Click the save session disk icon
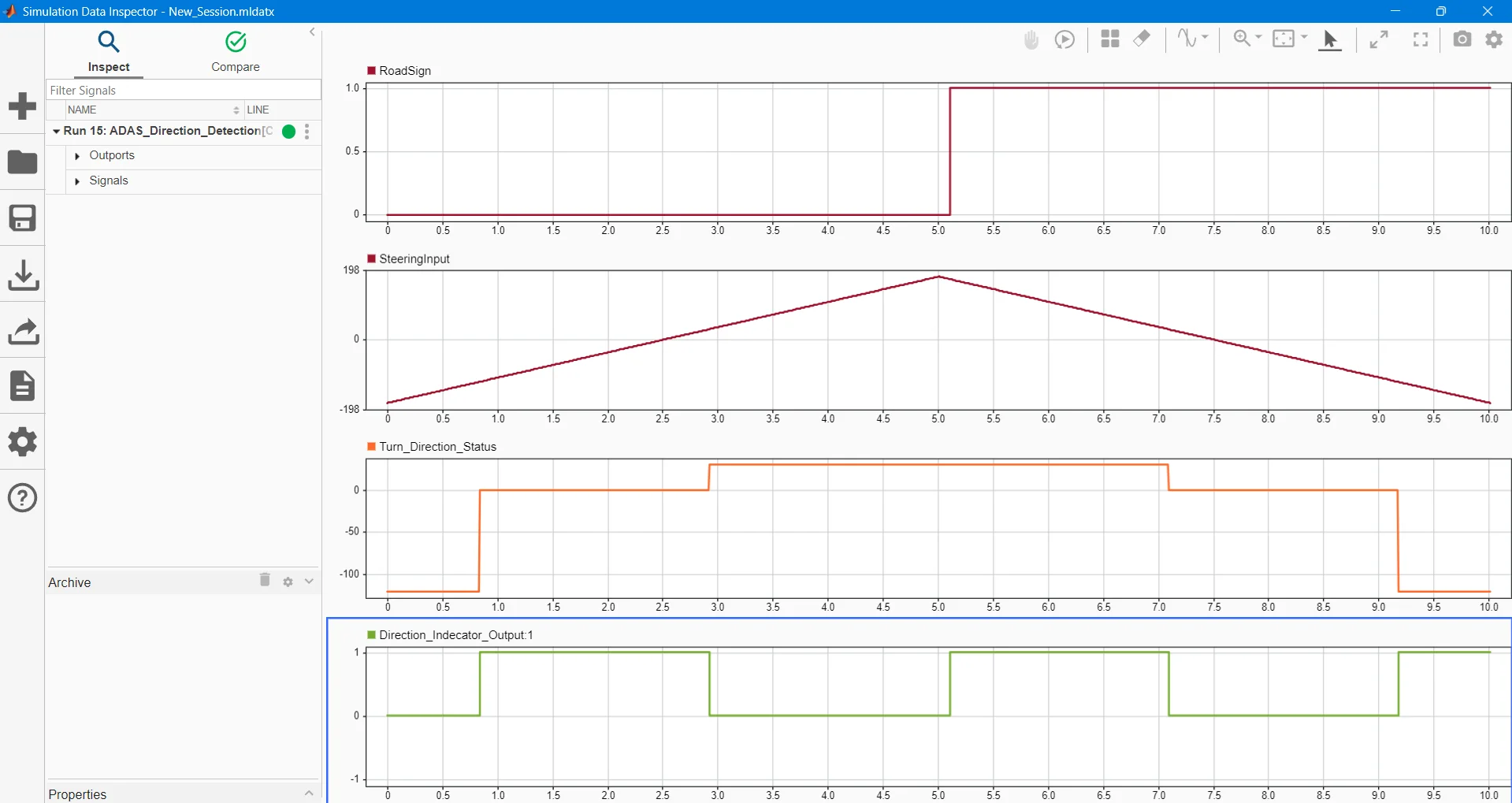The image size is (1512, 803). tap(23, 218)
